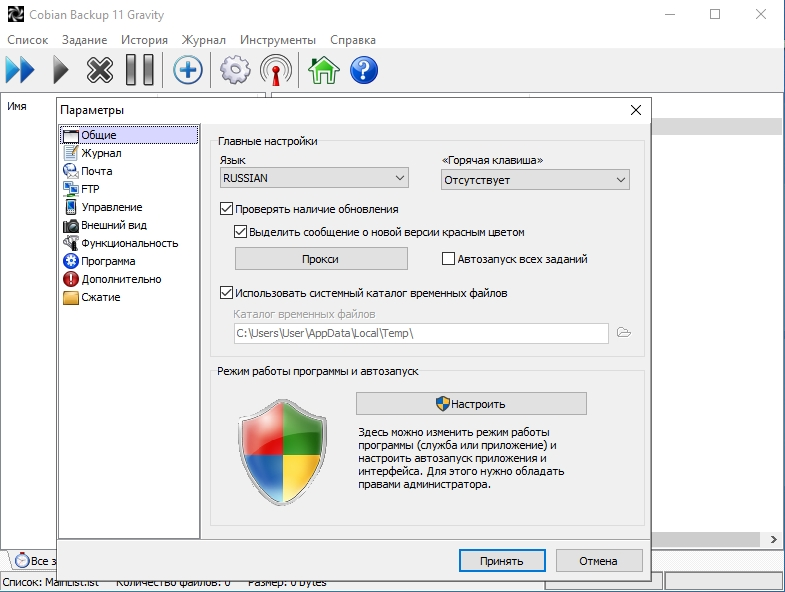This screenshot has height=592, width=785.
Task: Open options with the gear toolbar icon
Action: click(235, 70)
